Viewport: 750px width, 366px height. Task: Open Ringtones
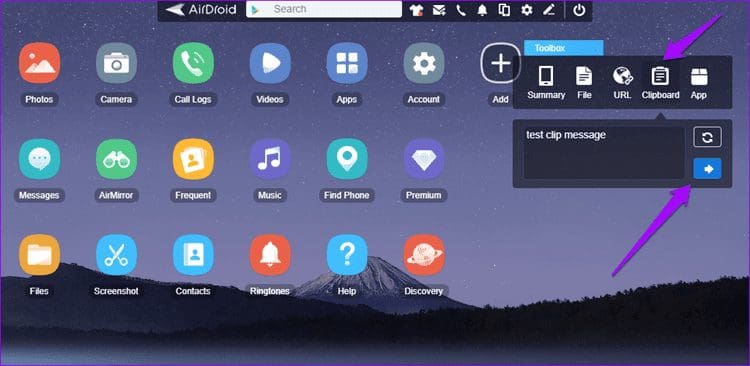[x=270, y=255]
